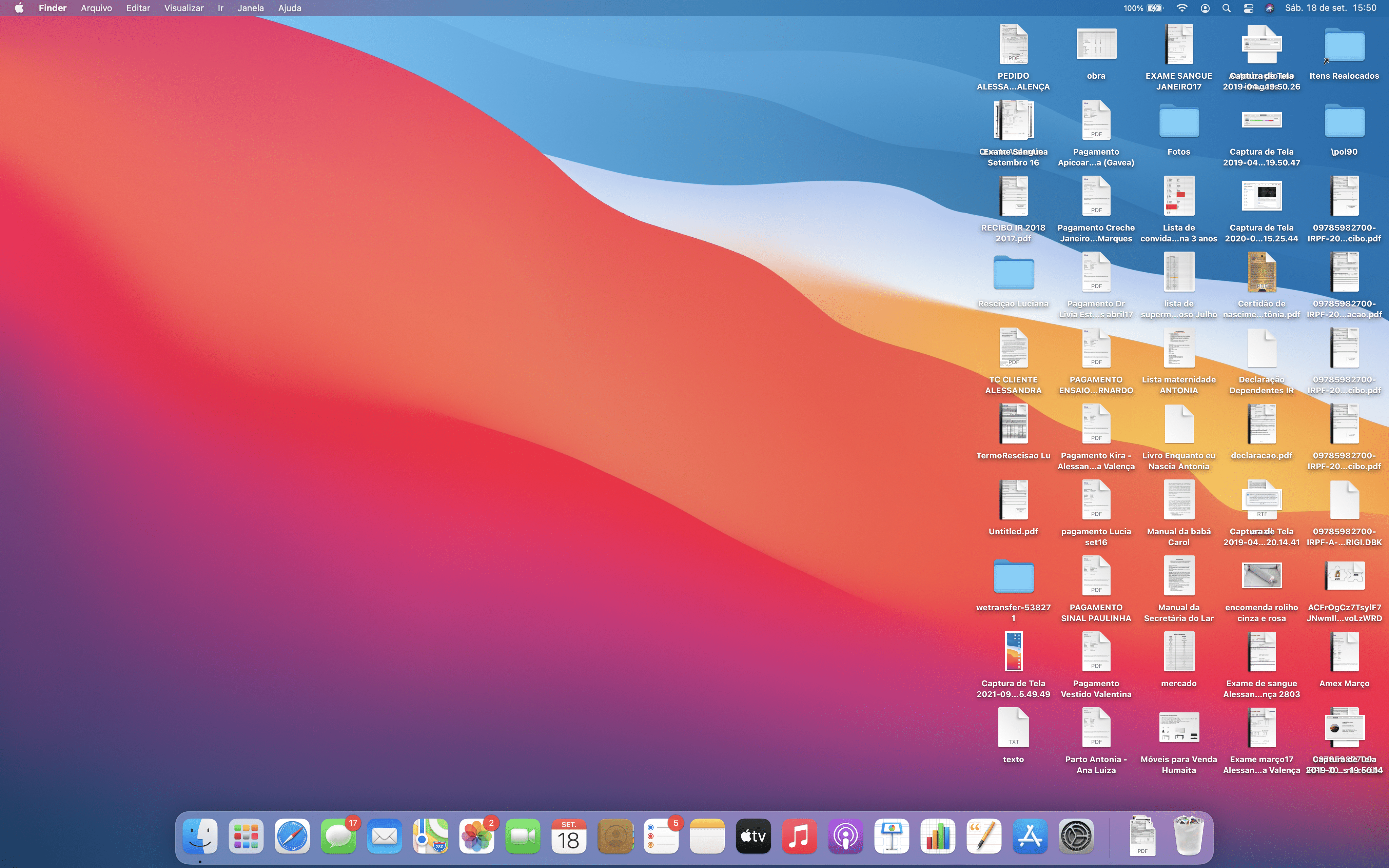
Task: Open Podcasts from the dock
Action: coord(845,836)
